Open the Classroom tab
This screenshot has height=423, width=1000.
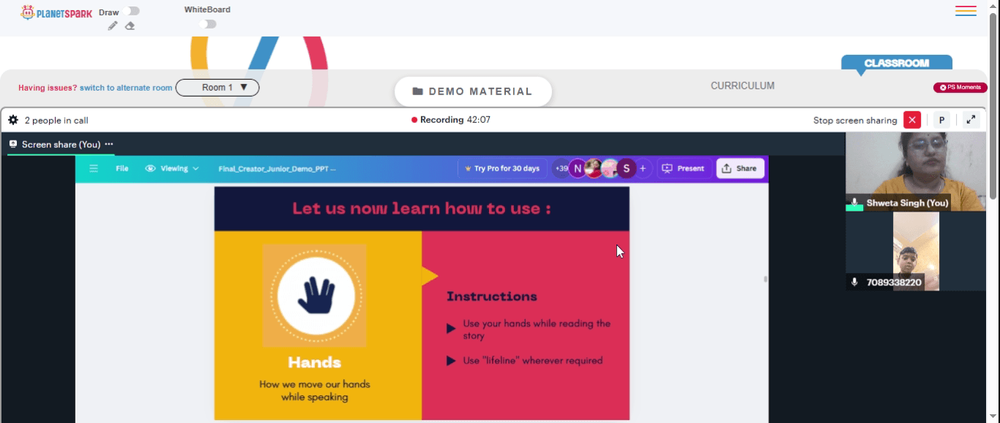coord(896,63)
